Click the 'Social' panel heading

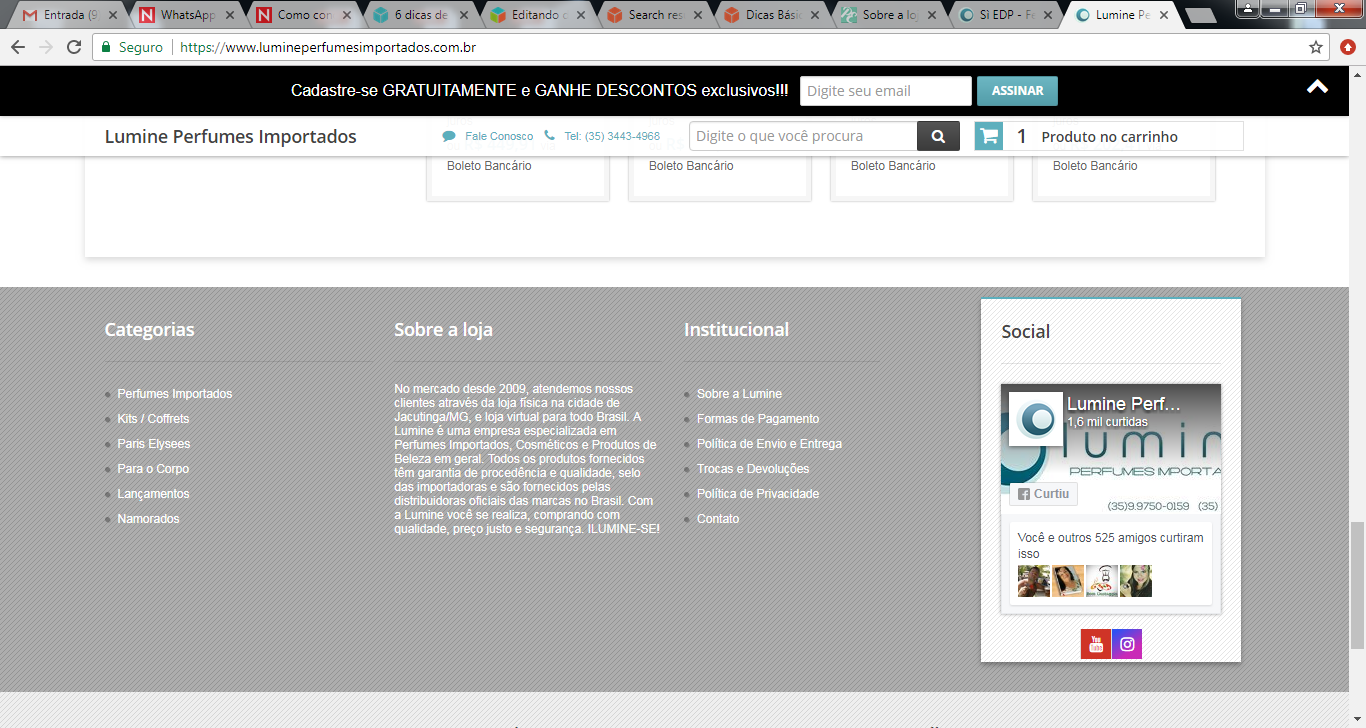[x=1026, y=332]
